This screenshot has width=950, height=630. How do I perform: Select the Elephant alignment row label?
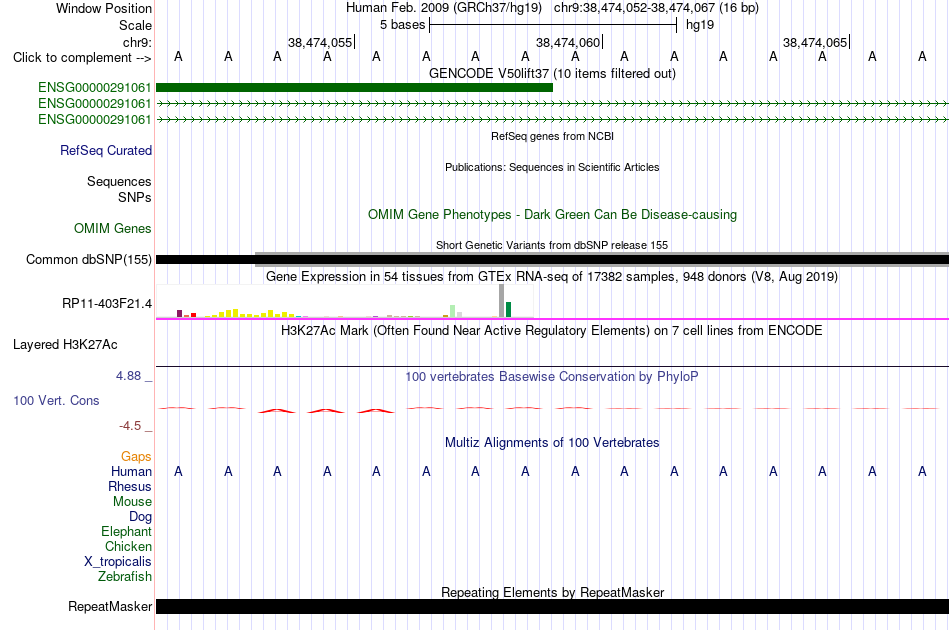(x=127, y=531)
